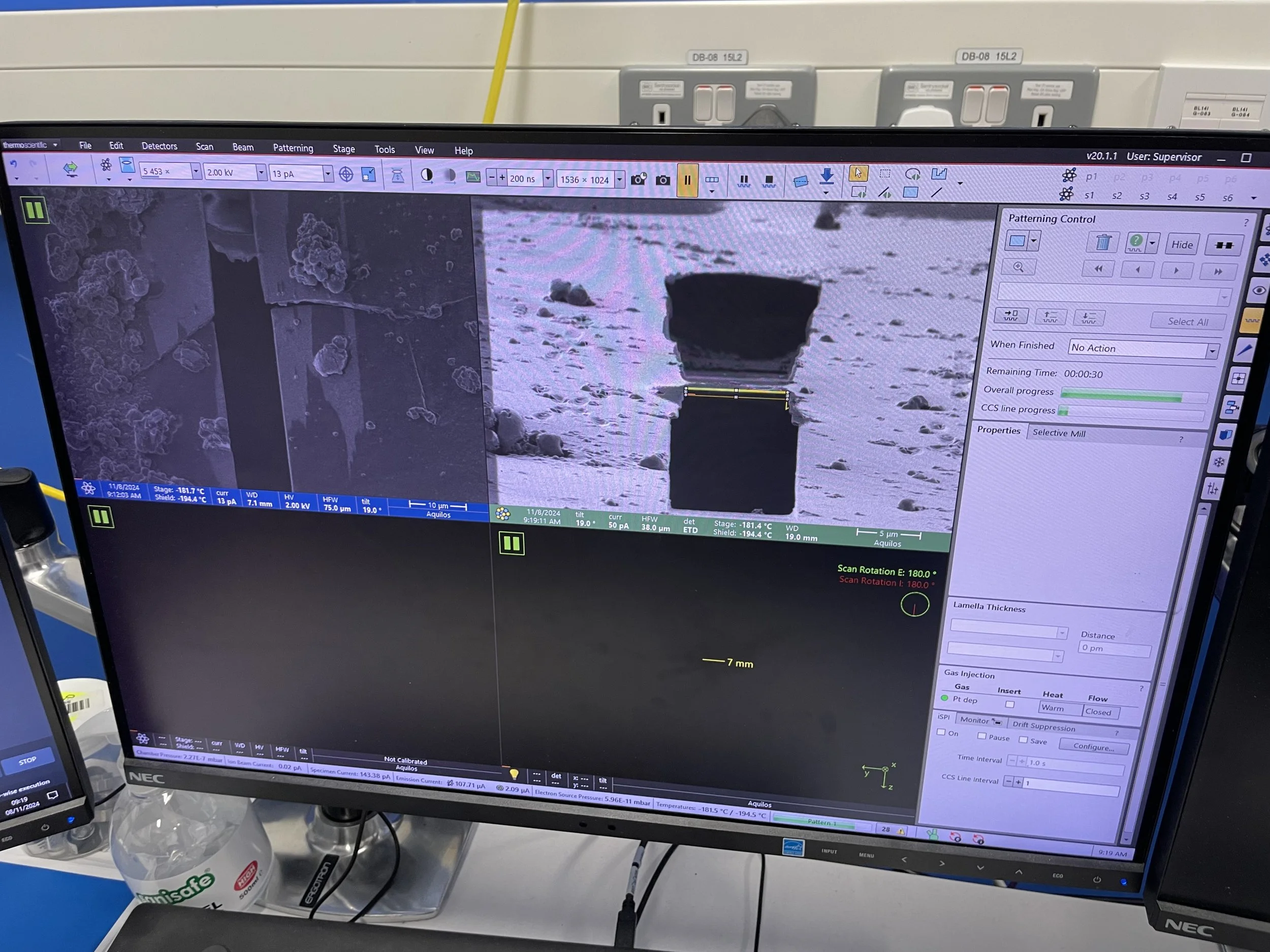Open the eye icon sidebar page
1270x952 pixels.
(x=1258, y=290)
